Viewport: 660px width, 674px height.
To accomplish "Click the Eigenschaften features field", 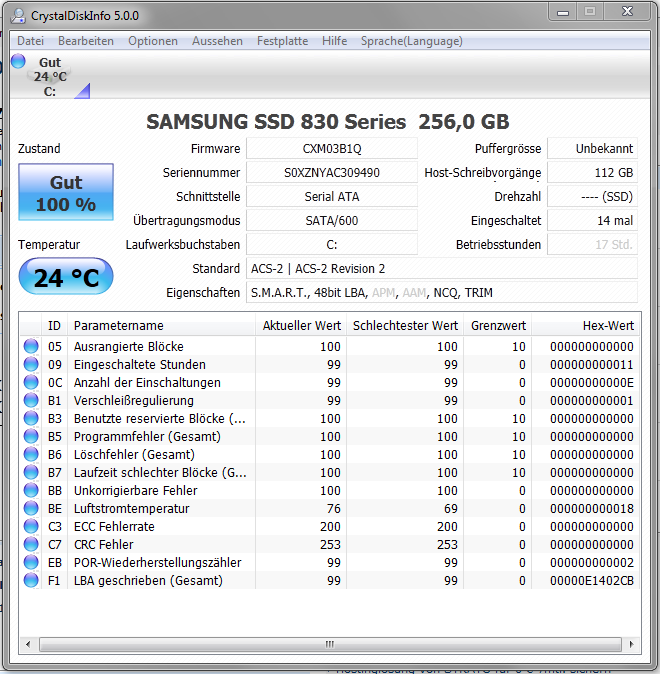I will (x=442, y=293).
